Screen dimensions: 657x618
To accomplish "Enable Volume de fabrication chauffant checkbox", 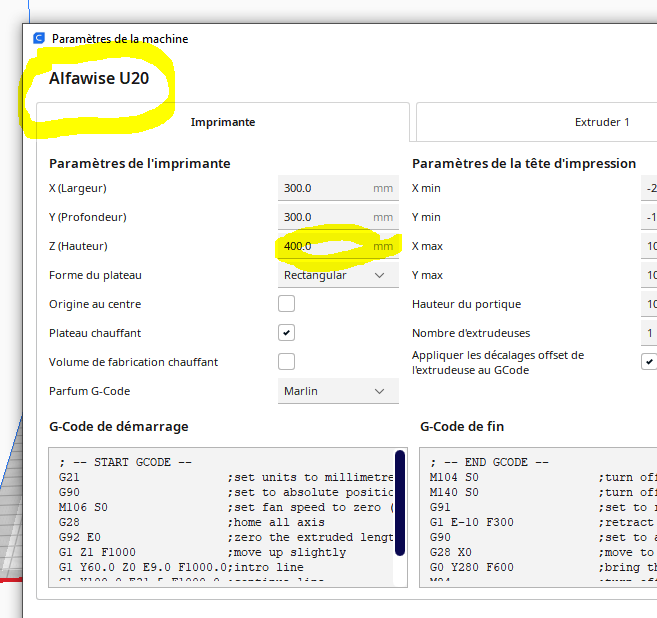I will [x=286, y=362].
